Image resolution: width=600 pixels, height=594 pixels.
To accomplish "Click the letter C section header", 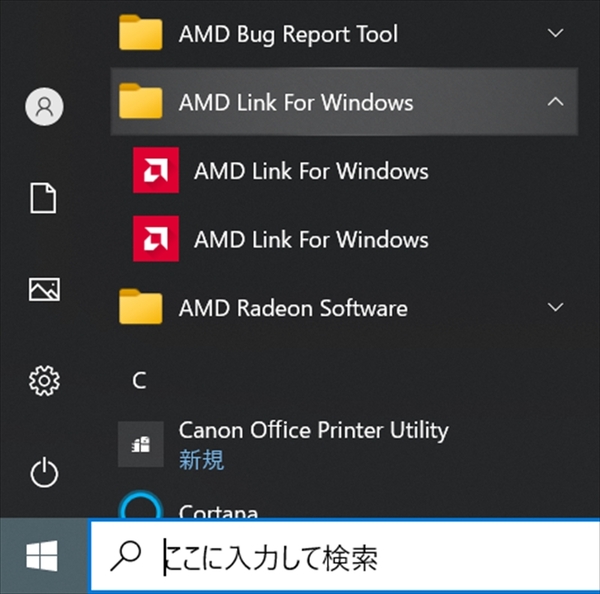I will pos(139,380).
